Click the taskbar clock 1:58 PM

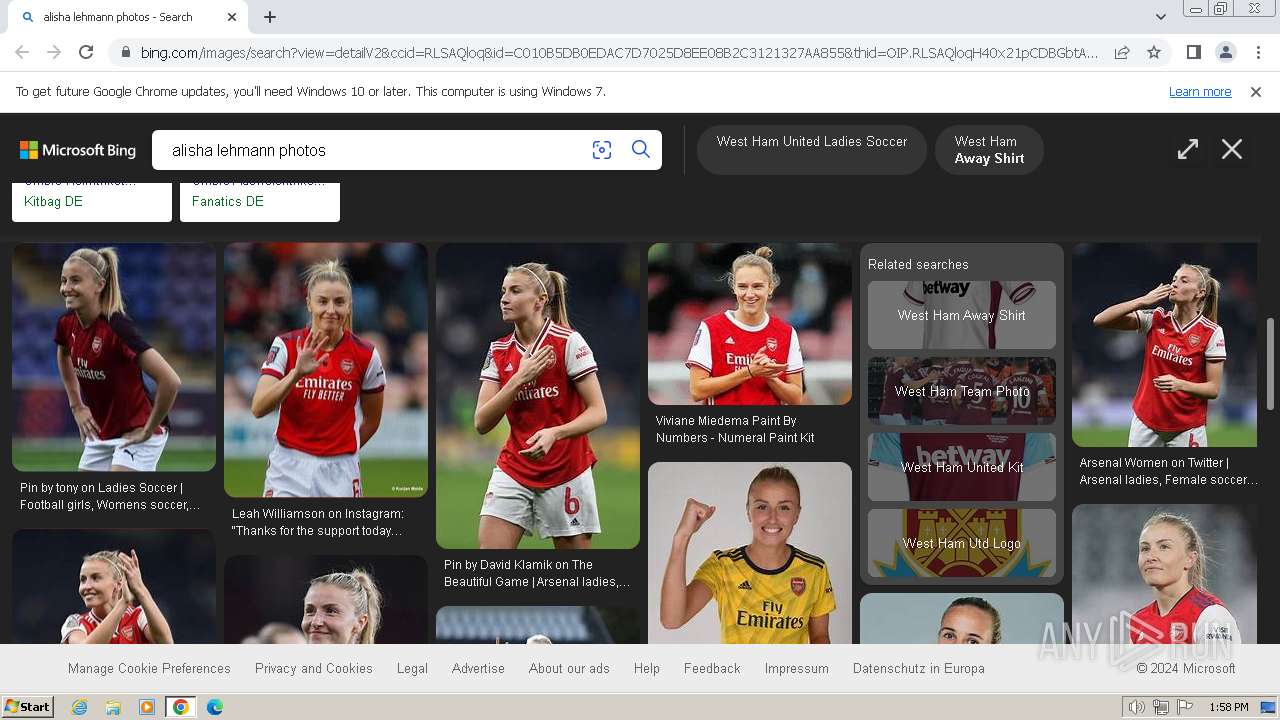[x=1228, y=707]
